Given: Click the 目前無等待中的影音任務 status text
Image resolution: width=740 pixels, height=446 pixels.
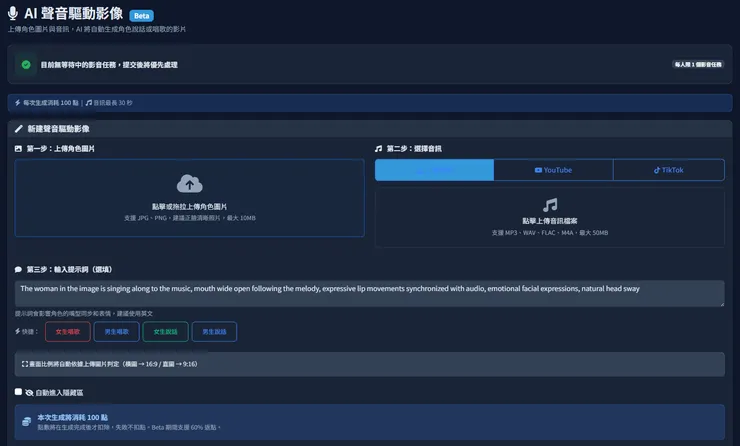Looking at the screenshot, I should tap(109, 65).
